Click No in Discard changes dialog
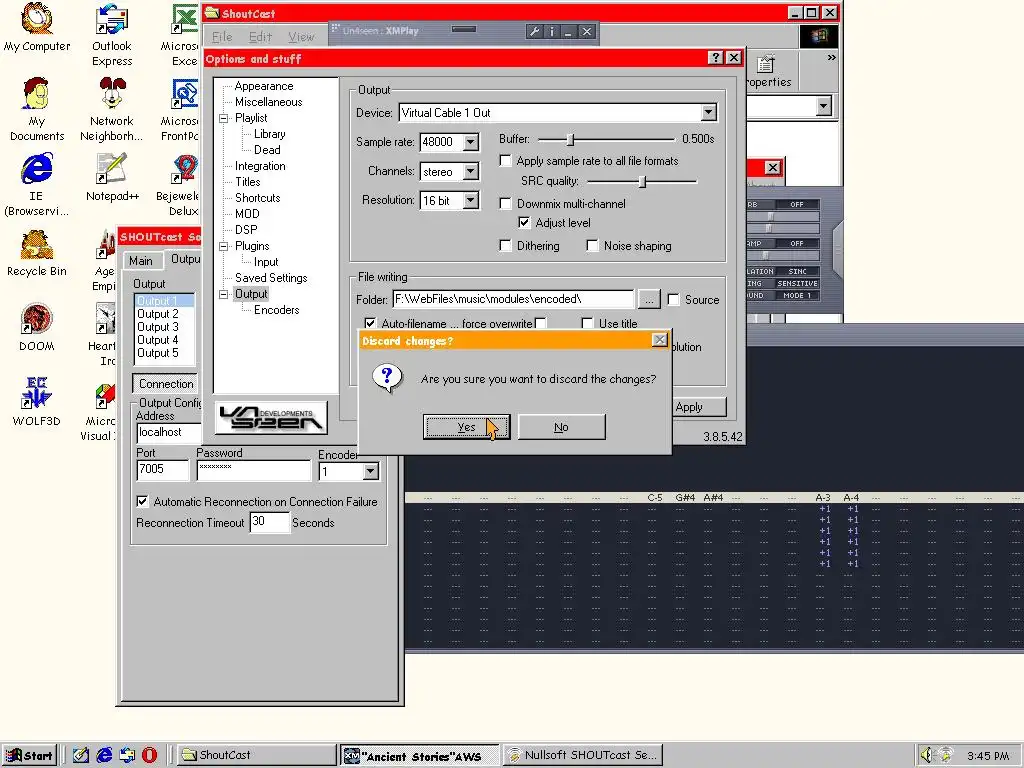1024x768 pixels. (x=562, y=427)
